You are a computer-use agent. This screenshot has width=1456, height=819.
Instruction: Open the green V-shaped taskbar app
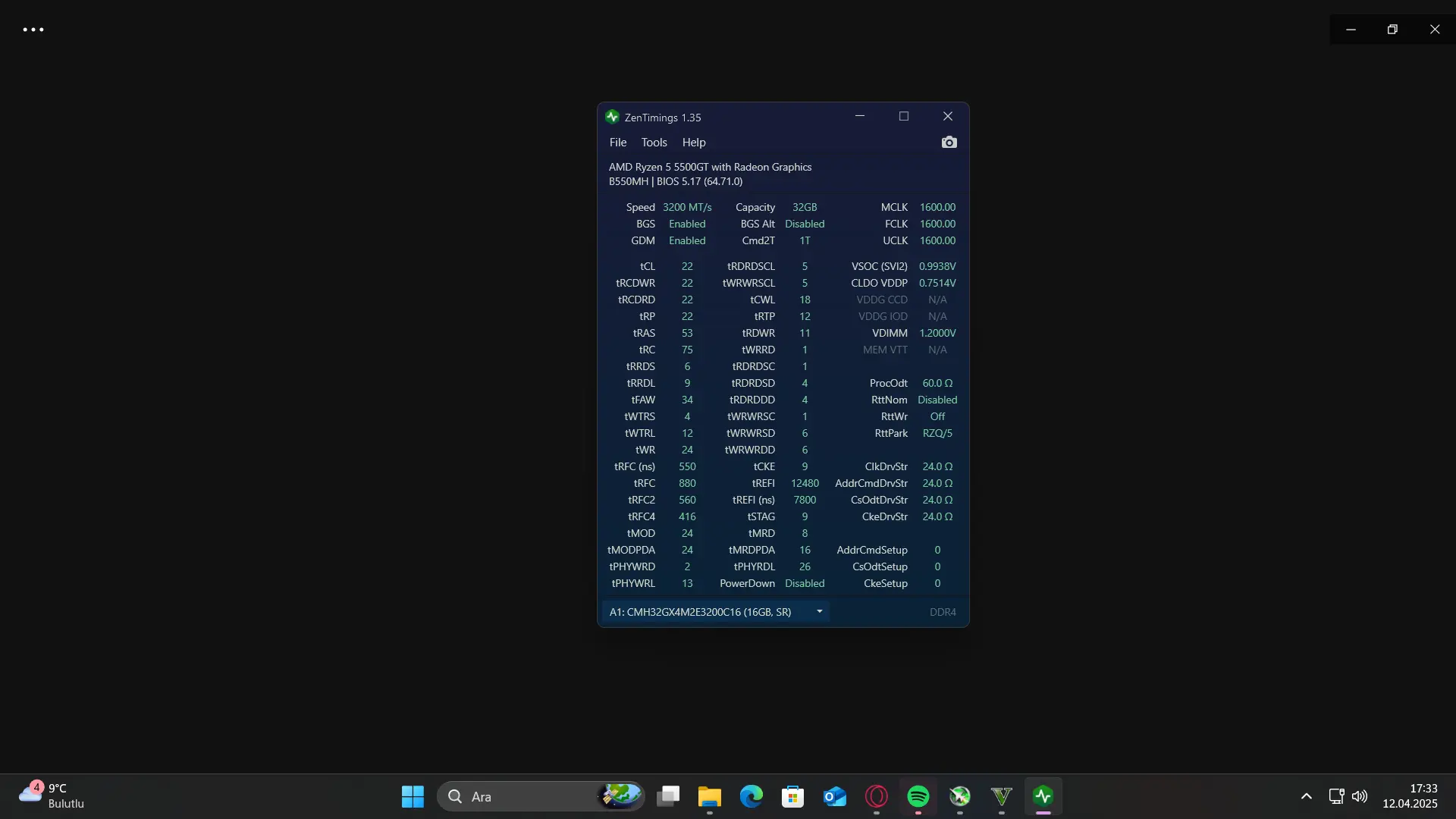pyautogui.click(x=1002, y=796)
